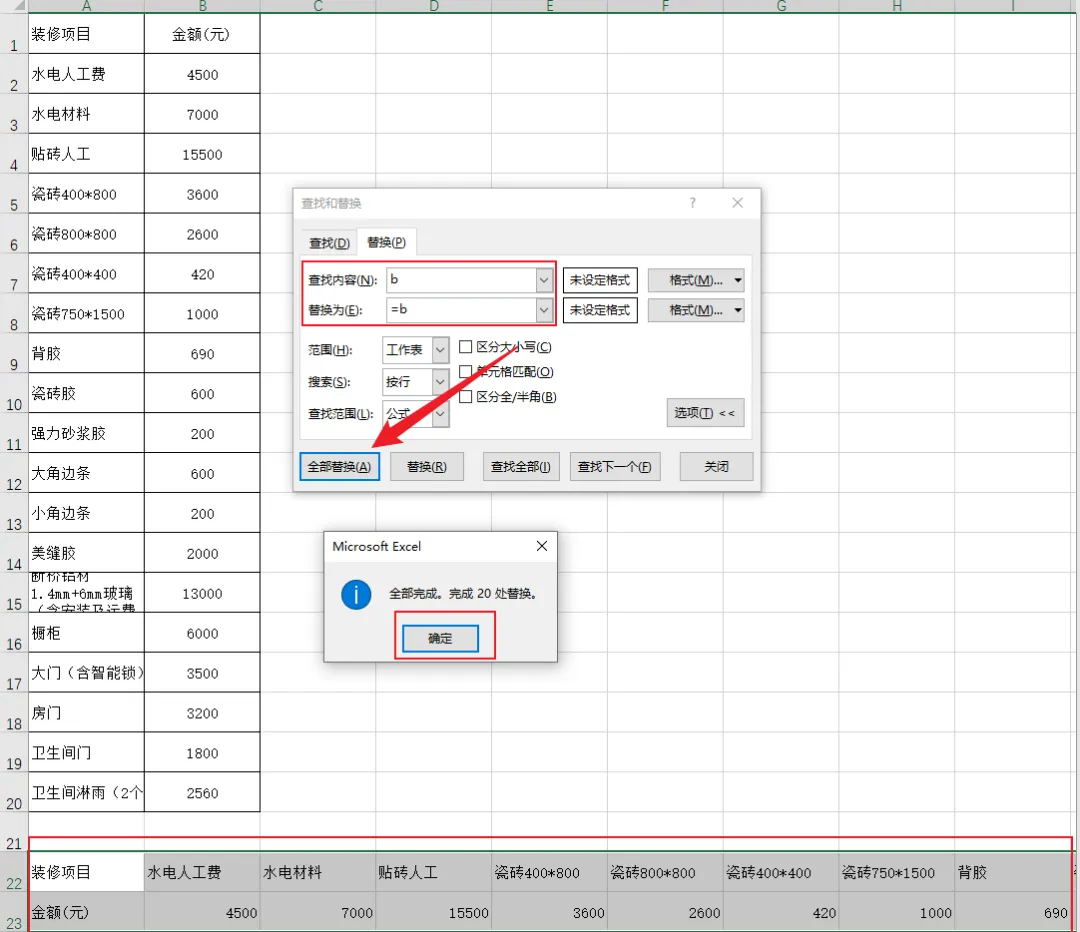Click the help question mark in Find and Replace dialog
1080x932 pixels.
pyautogui.click(x=692, y=203)
